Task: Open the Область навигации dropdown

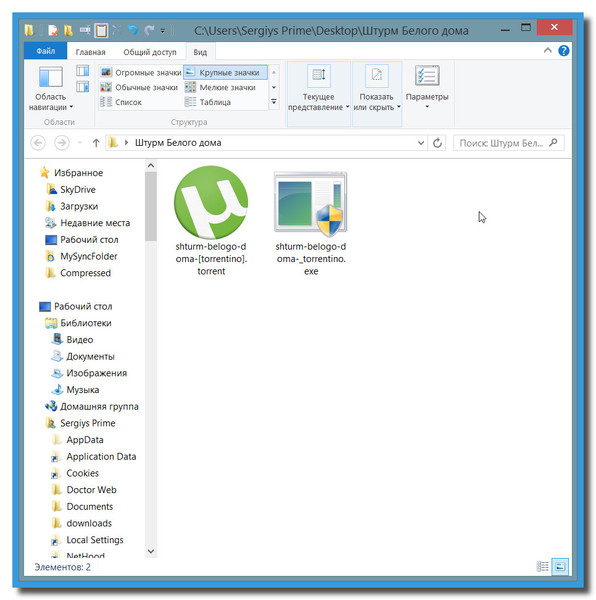Action: (50, 89)
